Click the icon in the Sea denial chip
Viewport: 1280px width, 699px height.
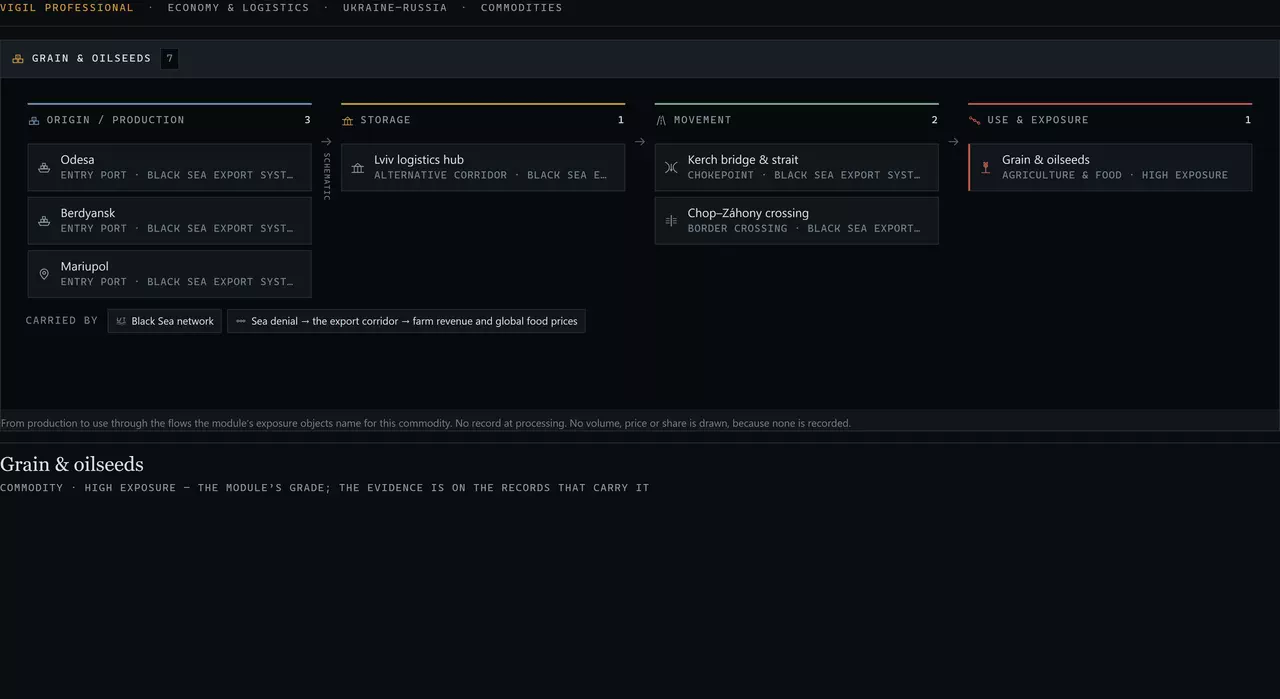pyautogui.click(x=241, y=321)
